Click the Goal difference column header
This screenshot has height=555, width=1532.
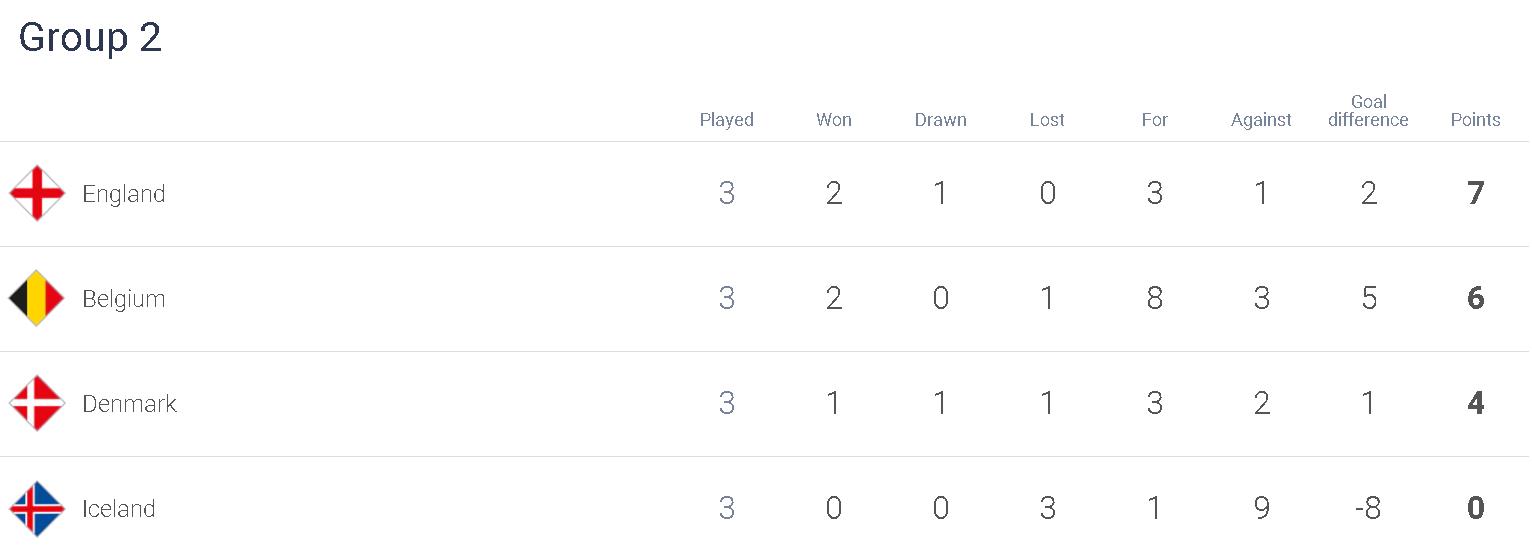click(x=1368, y=111)
